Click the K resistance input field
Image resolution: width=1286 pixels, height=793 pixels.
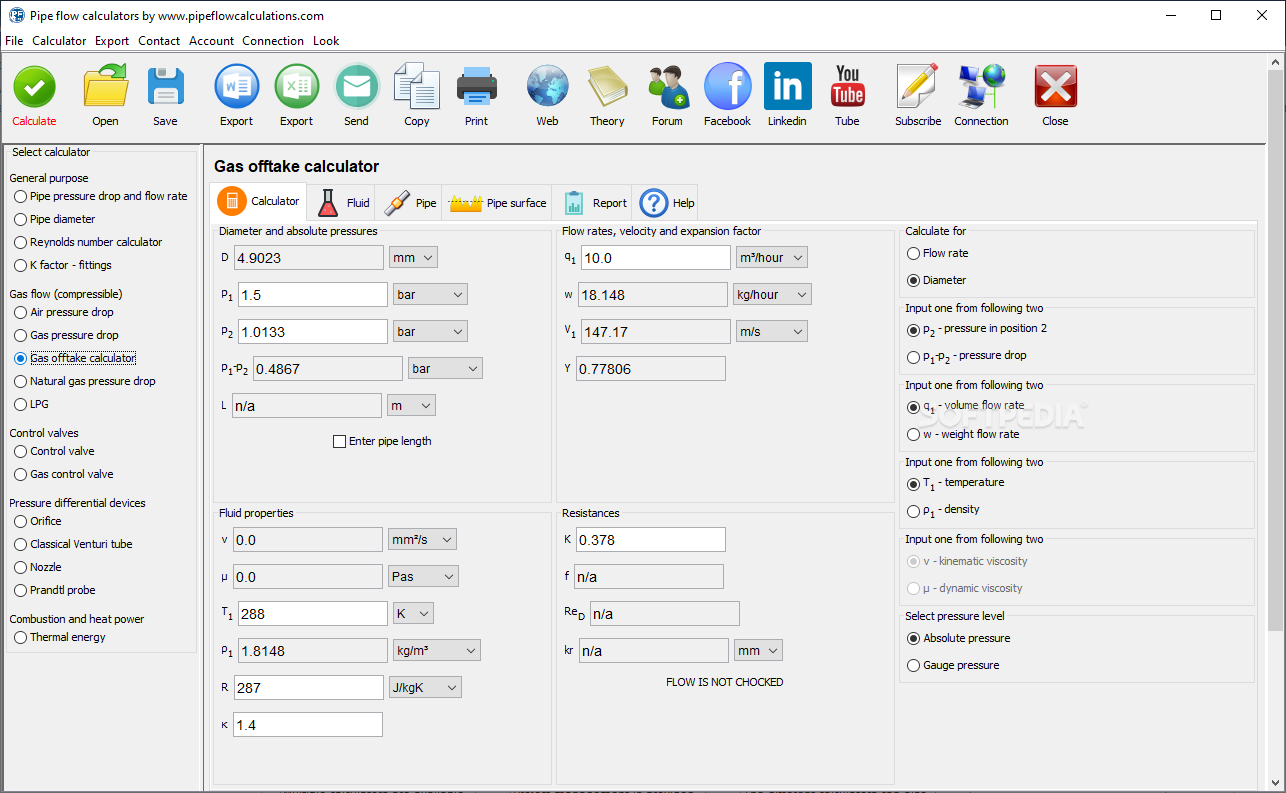click(x=649, y=540)
